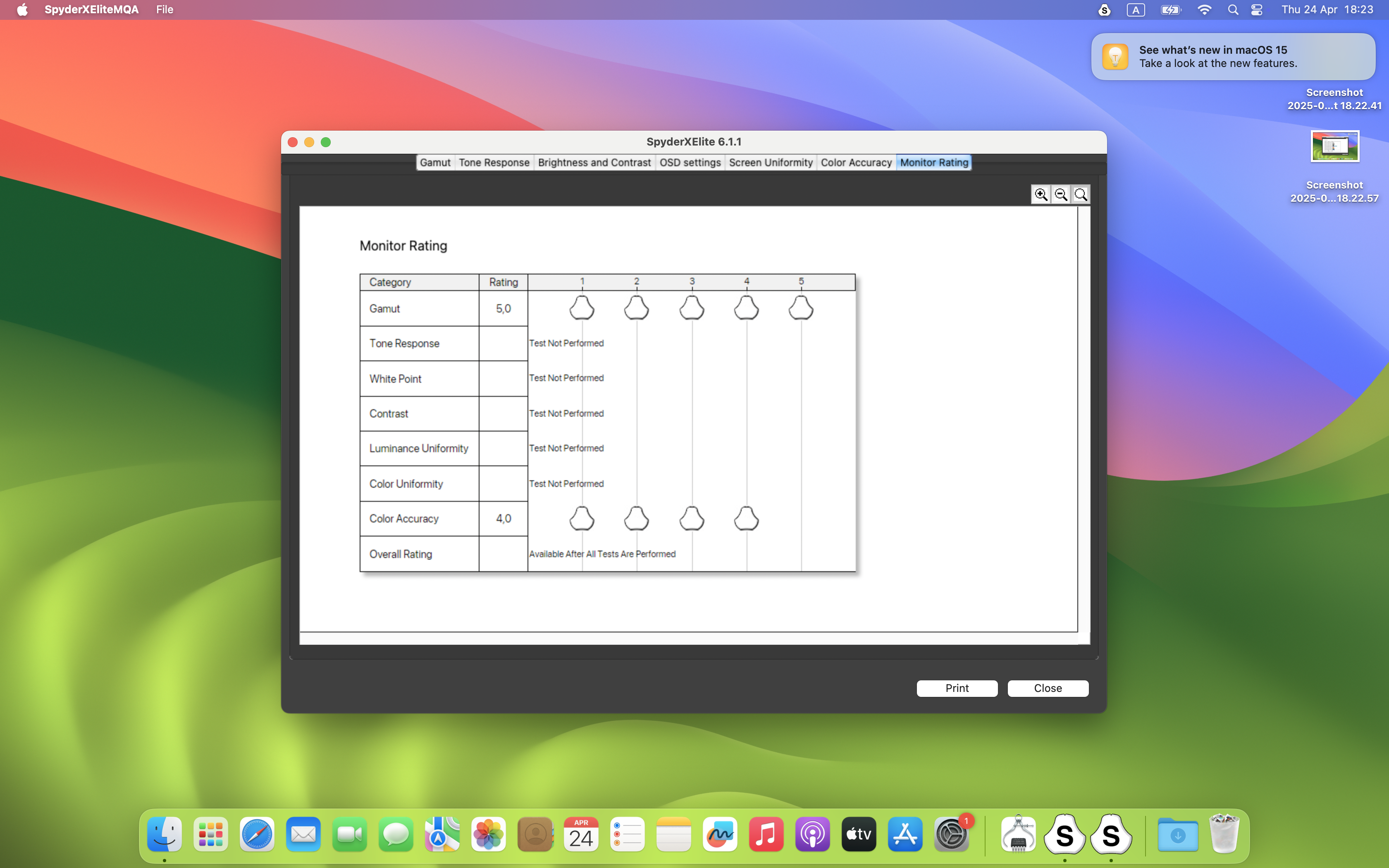Click the zoom in magnifier icon

point(1041,195)
